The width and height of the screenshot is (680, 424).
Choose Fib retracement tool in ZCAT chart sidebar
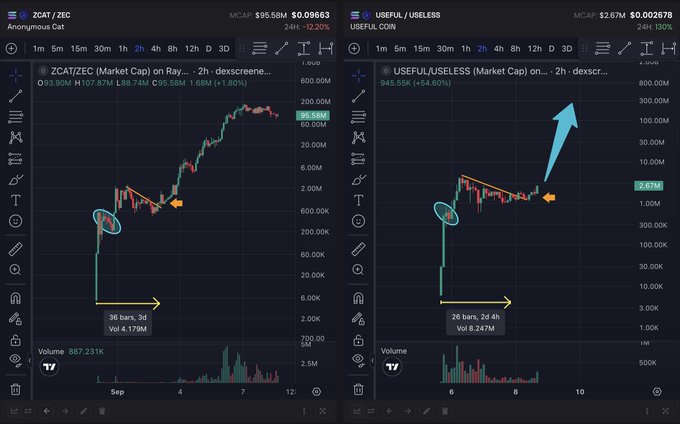[16, 117]
